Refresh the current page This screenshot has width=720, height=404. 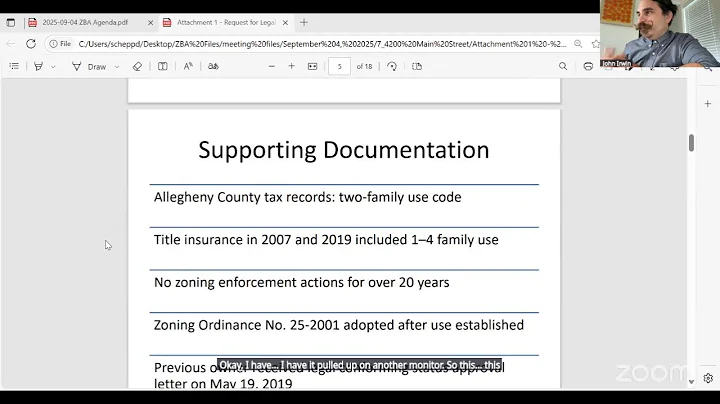coord(31,44)
